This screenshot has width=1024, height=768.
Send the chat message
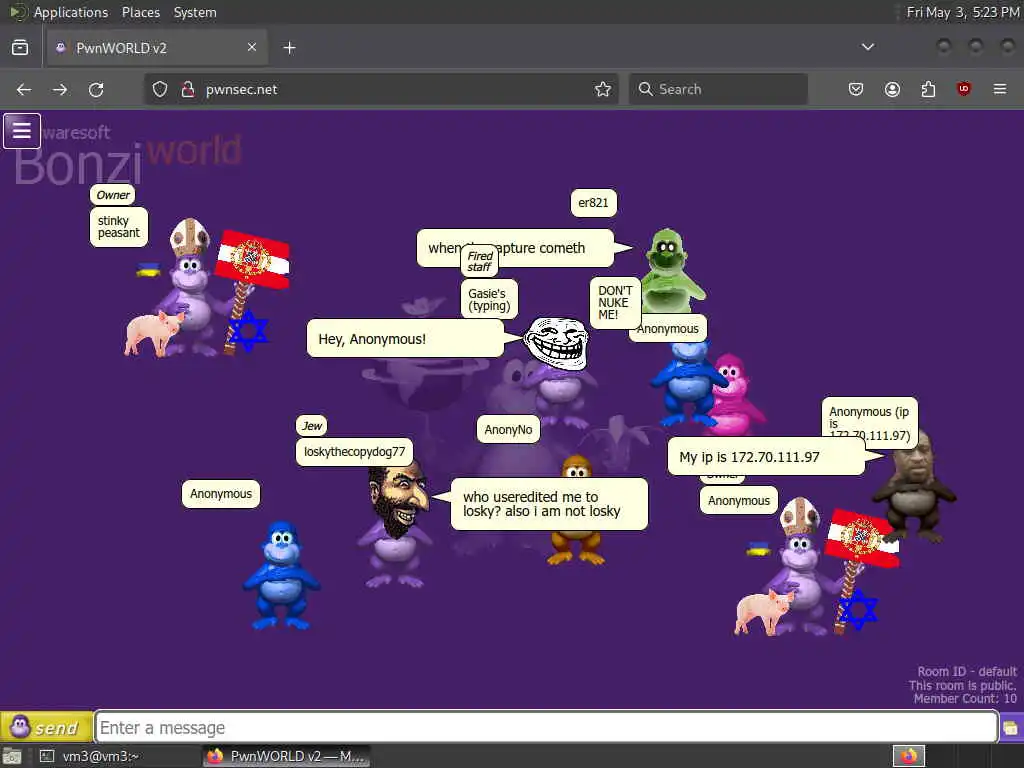click(x=46, y=727)
